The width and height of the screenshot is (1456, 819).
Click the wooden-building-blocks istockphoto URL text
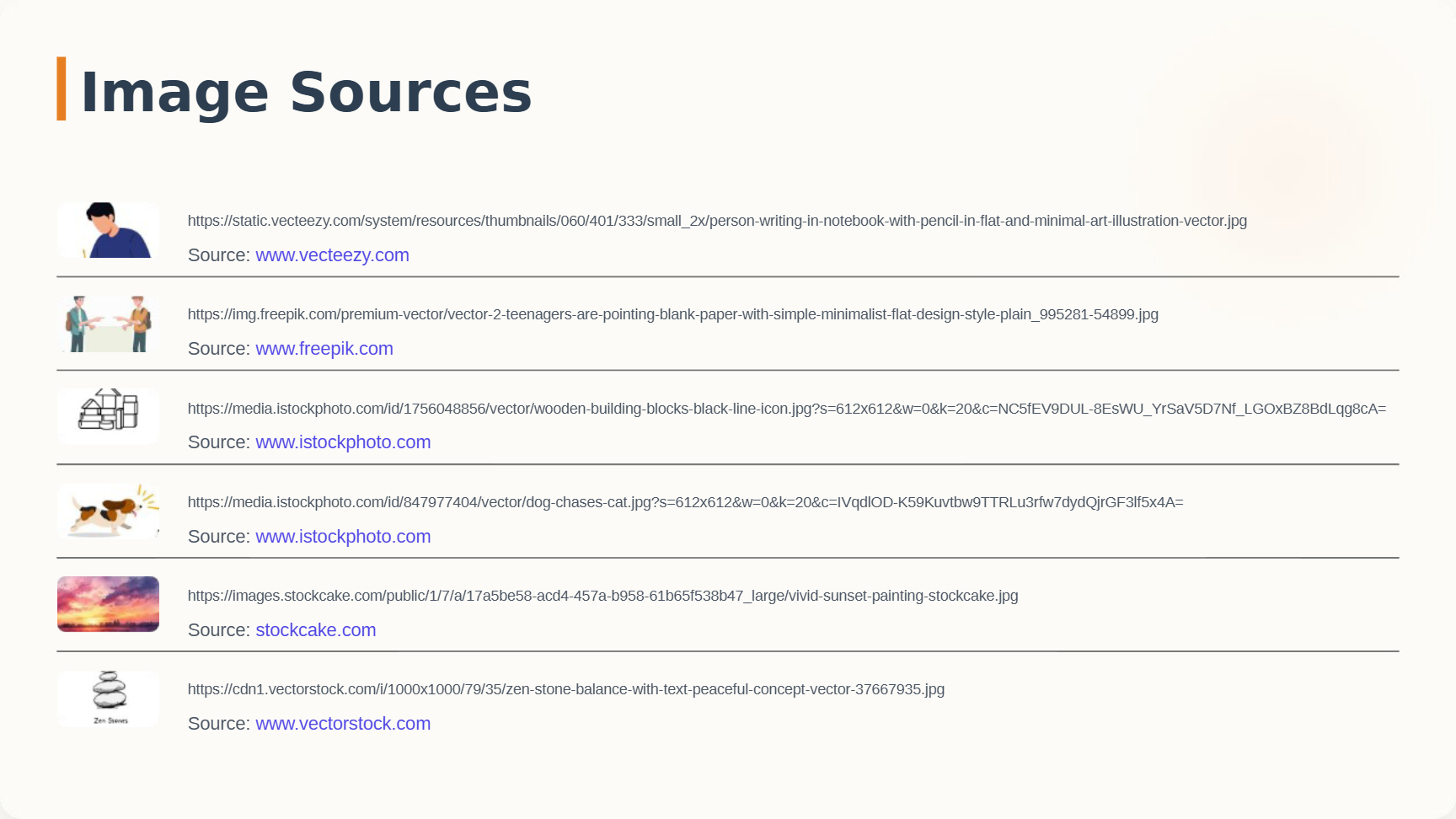pos(787,409)
